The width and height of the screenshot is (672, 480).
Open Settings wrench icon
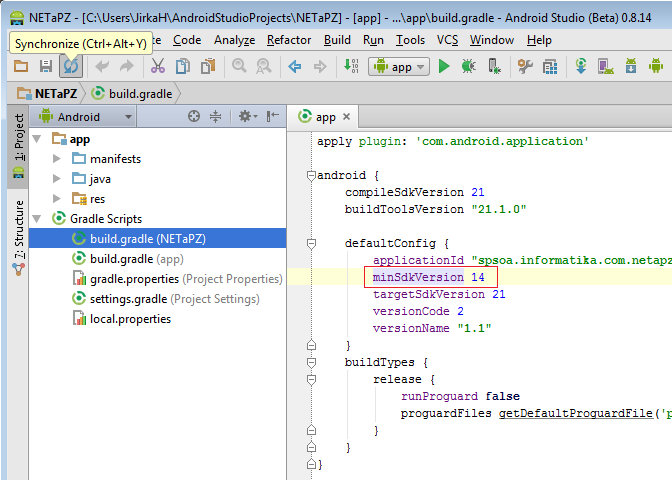click(525, 66)
